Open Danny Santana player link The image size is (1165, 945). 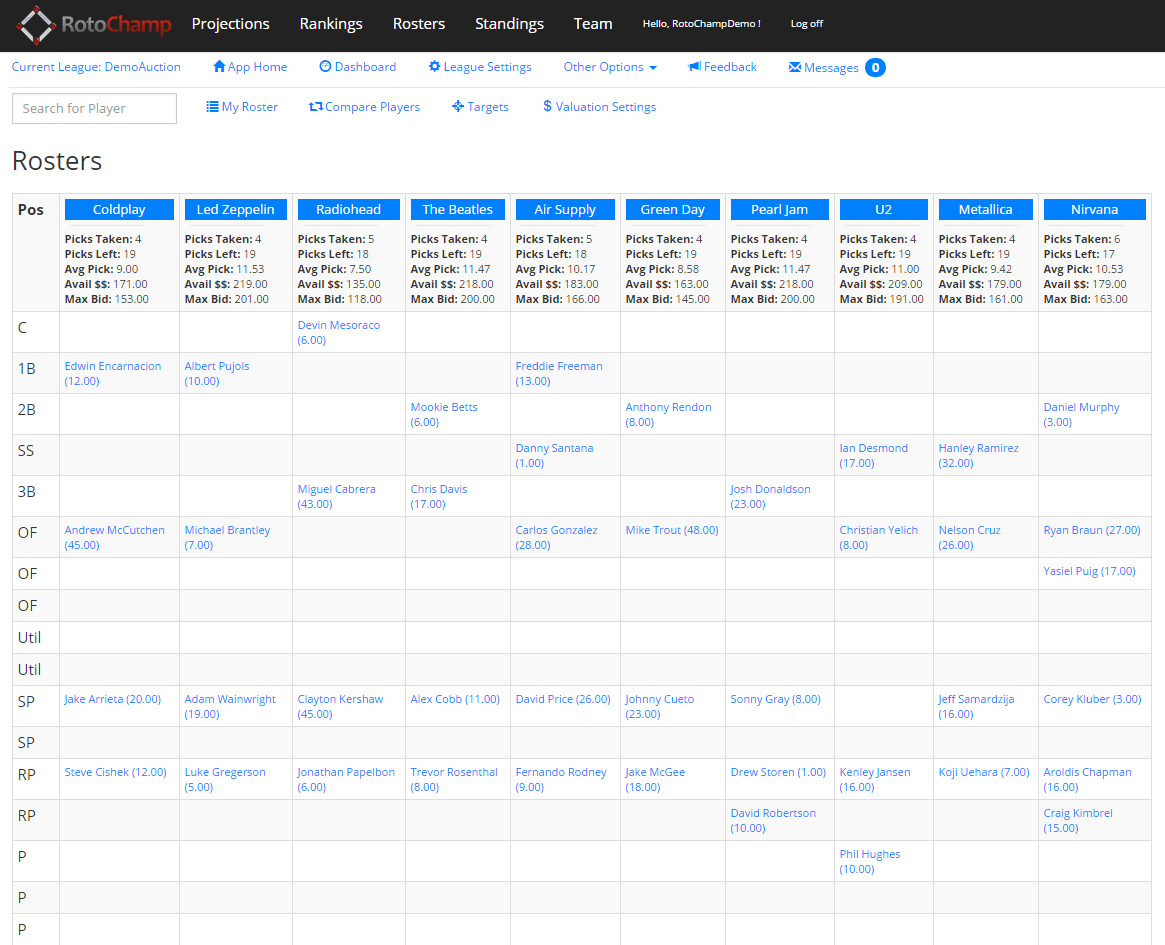tap(554, 455)
